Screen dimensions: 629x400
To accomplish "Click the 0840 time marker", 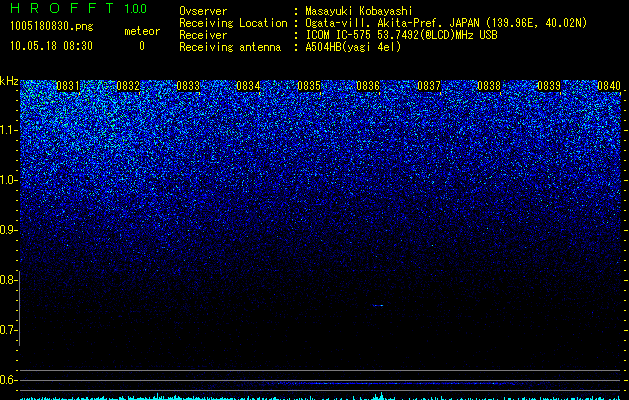I will pyautogui.click(x=609, y=86).
